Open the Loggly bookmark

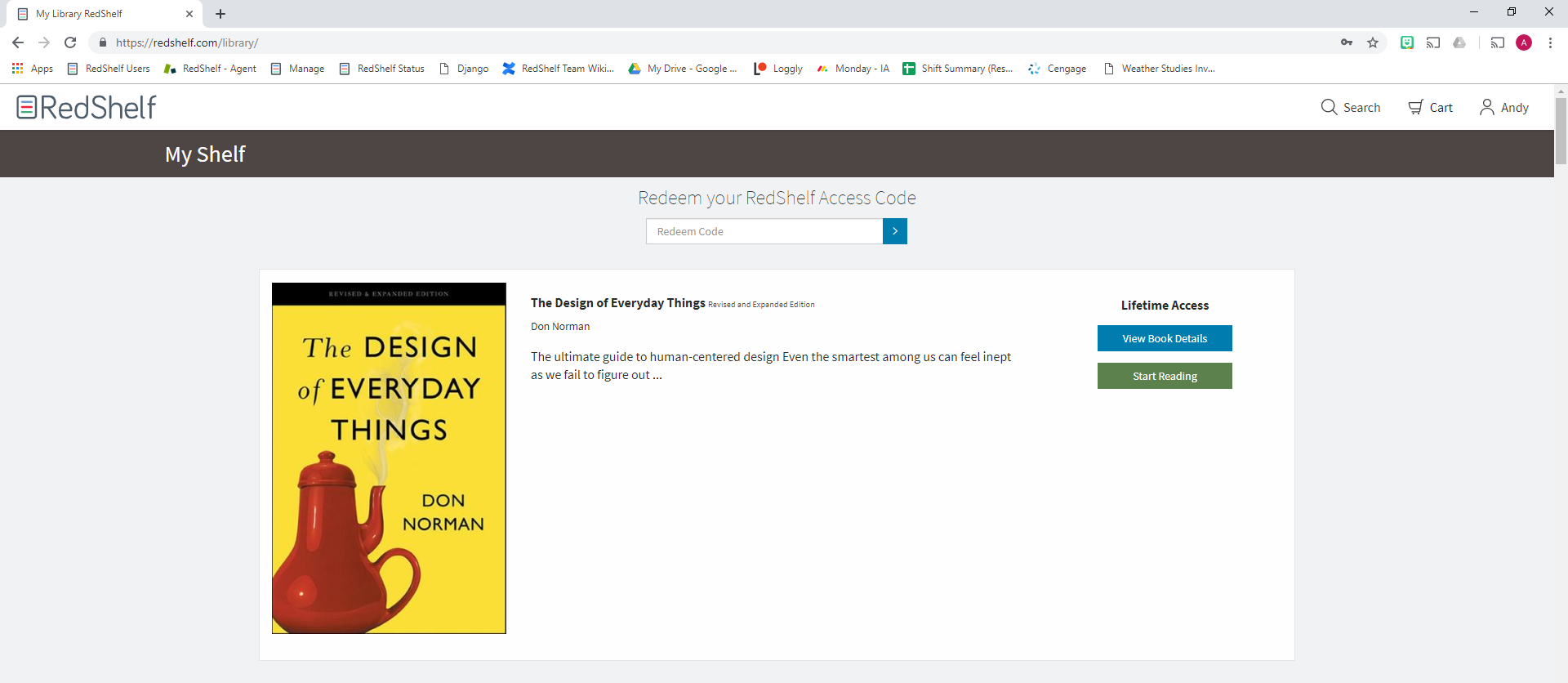(x=778, y=69)
